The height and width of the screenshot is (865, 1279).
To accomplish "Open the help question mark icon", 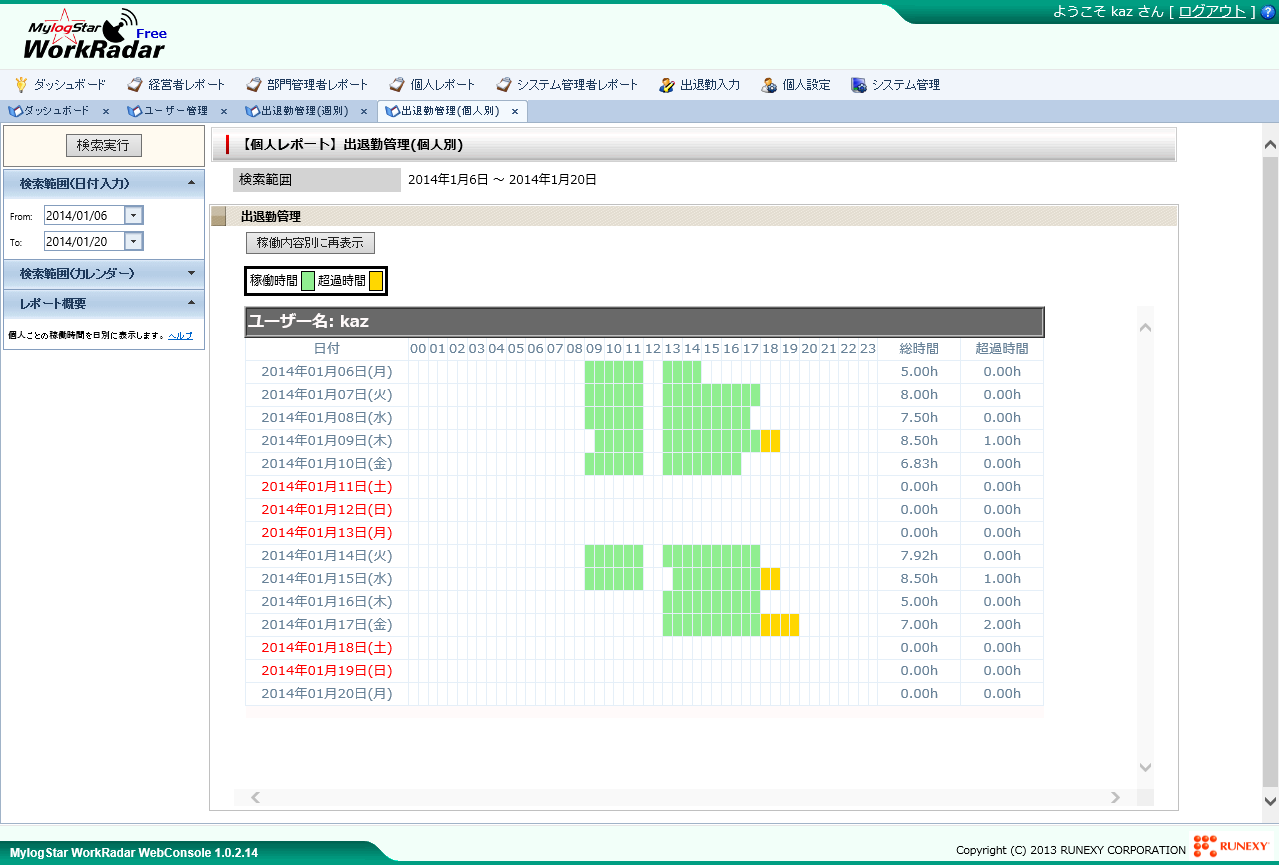I will point(1268,12).
